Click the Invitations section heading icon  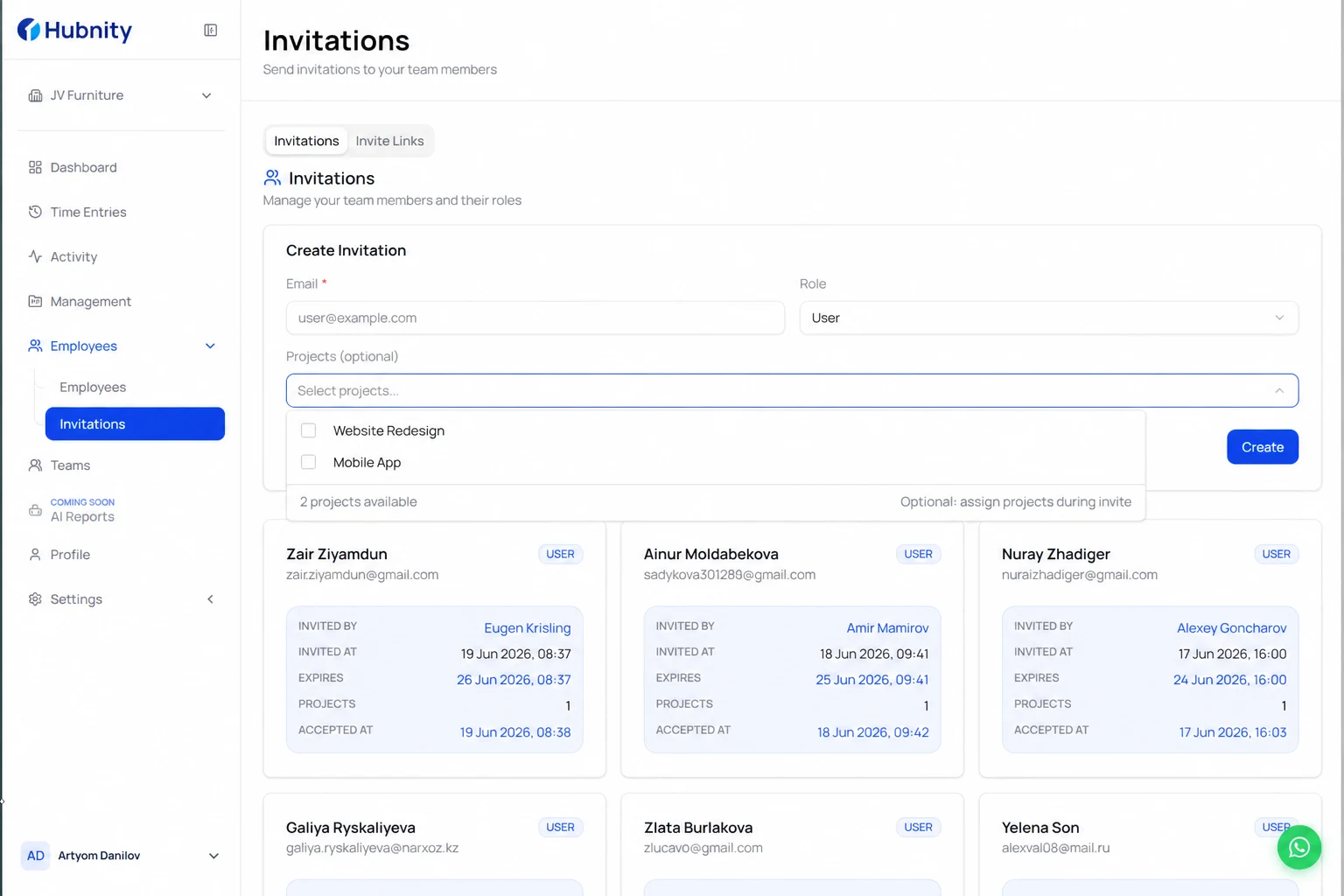pos(272,178)
